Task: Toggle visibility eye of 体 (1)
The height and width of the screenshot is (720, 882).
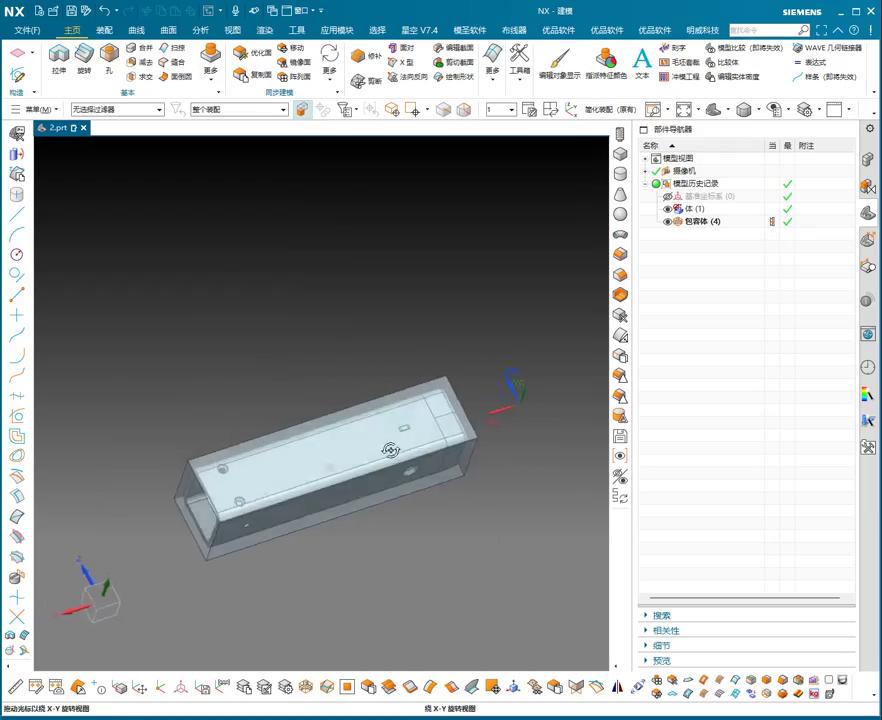Action: point(668,209)
